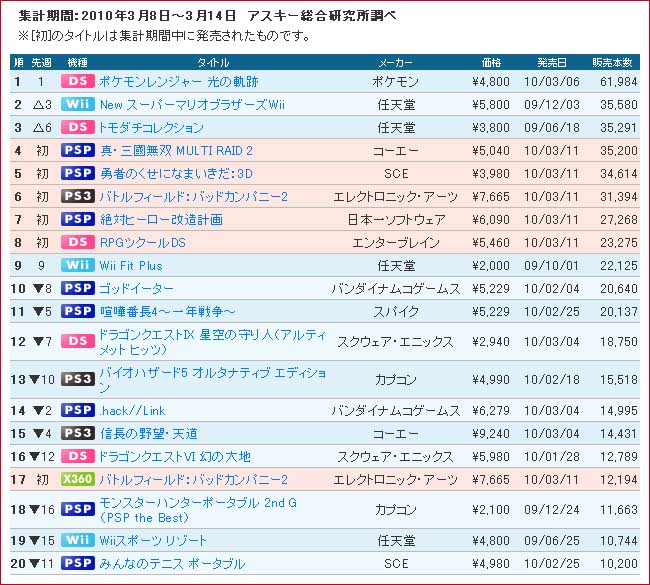The width and height of the screenshot is (650, 585).
Task: Click PS3 badge in rank 6 バトルフィールド row
Action: point(78,196)
